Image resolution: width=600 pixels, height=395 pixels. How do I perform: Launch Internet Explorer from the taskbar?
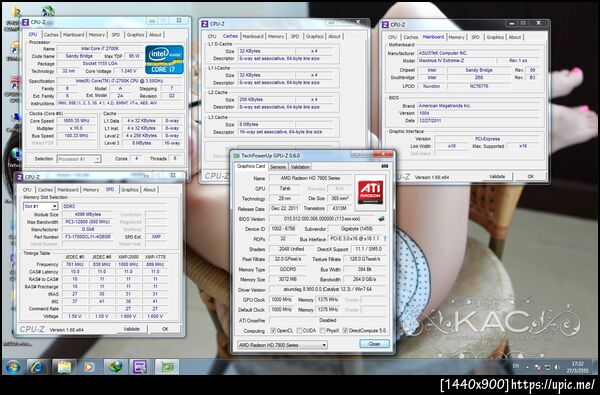point(37,367)
